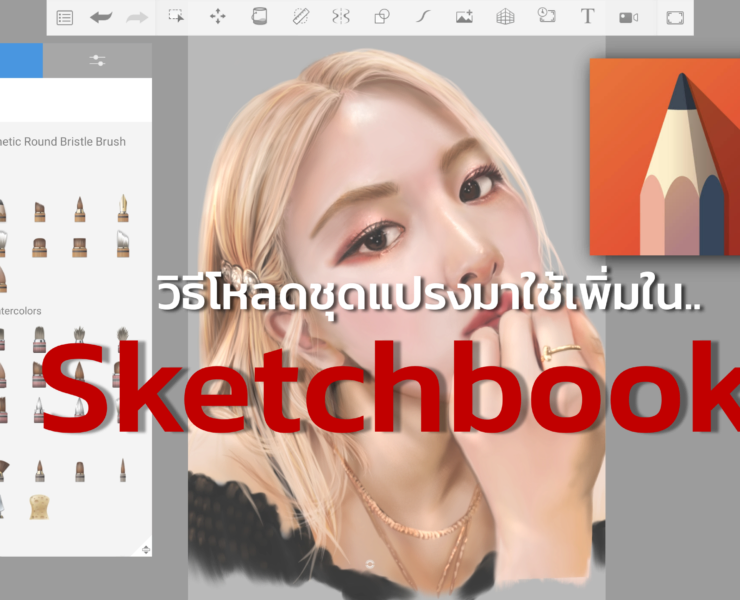Toggle full screen UI frame icon
This screenshot has width=740, height=600.
[x=675, y=18]
